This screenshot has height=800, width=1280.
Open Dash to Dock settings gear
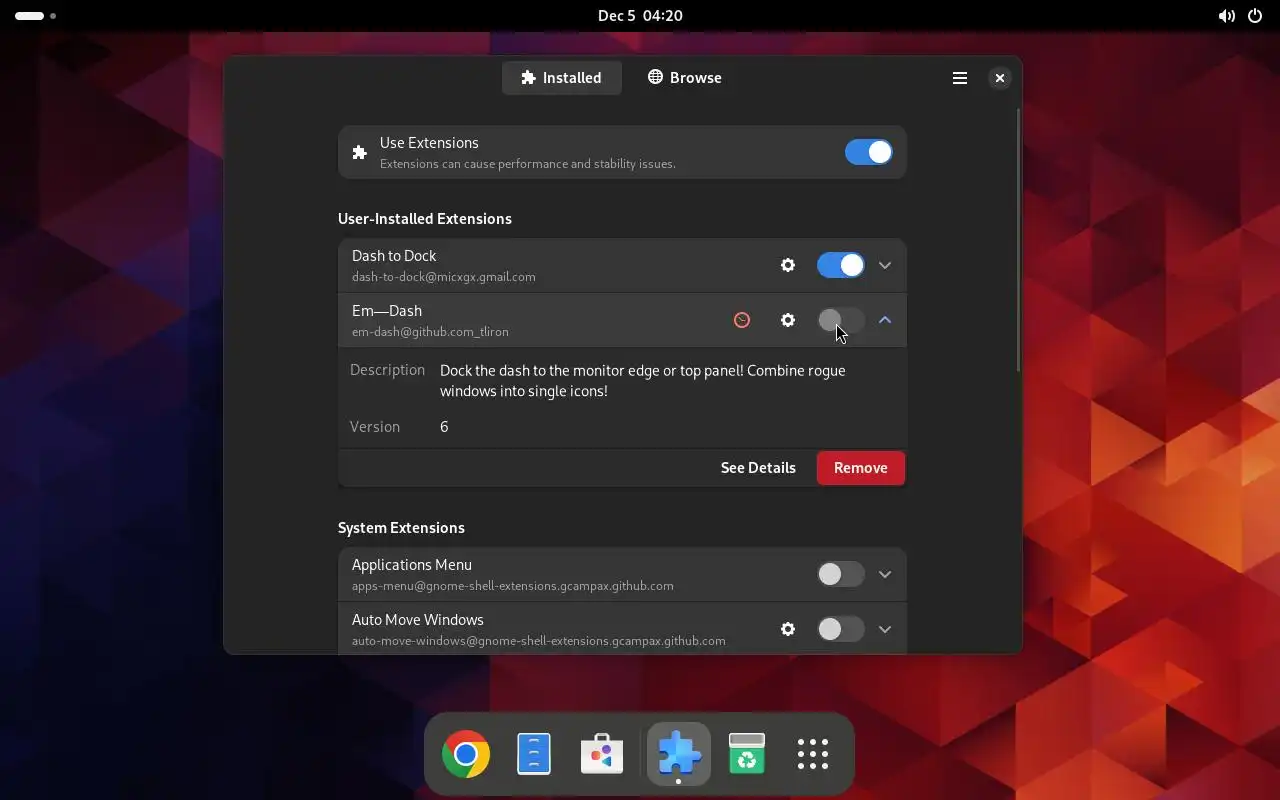(788, 265)
